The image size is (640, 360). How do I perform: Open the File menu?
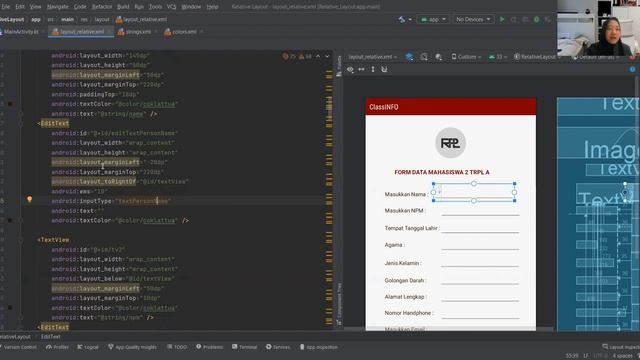(x=6, y=7)
